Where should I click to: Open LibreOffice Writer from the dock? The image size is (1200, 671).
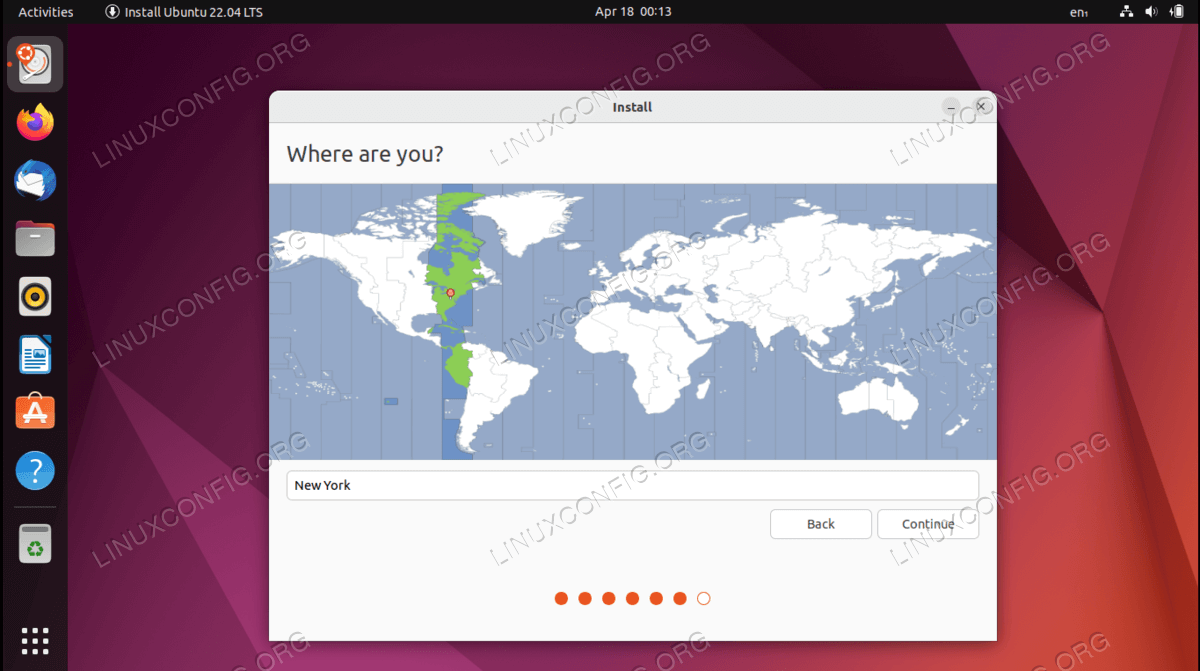pyautogui.click(x=35, y=355)
